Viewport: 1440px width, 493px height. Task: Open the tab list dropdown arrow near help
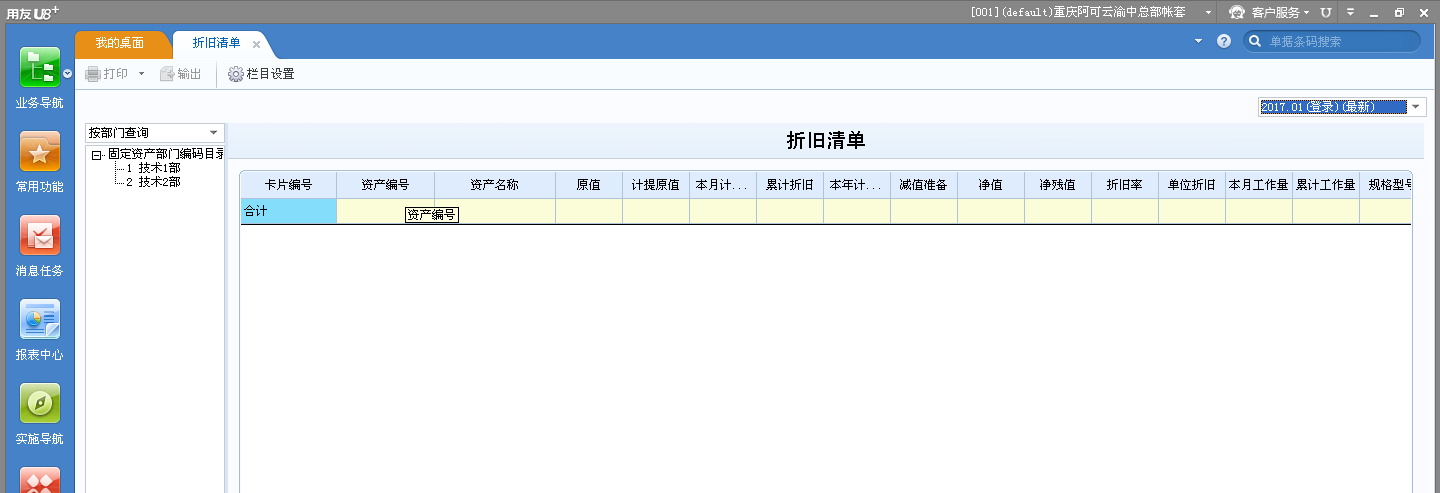point(1199,41)
